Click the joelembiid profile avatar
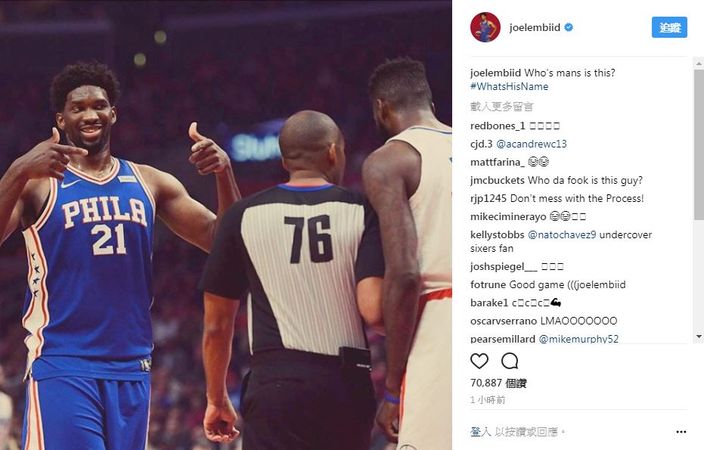Image resolution: width=704 pixels, height=450 pixels. click(x=485, y=27)
